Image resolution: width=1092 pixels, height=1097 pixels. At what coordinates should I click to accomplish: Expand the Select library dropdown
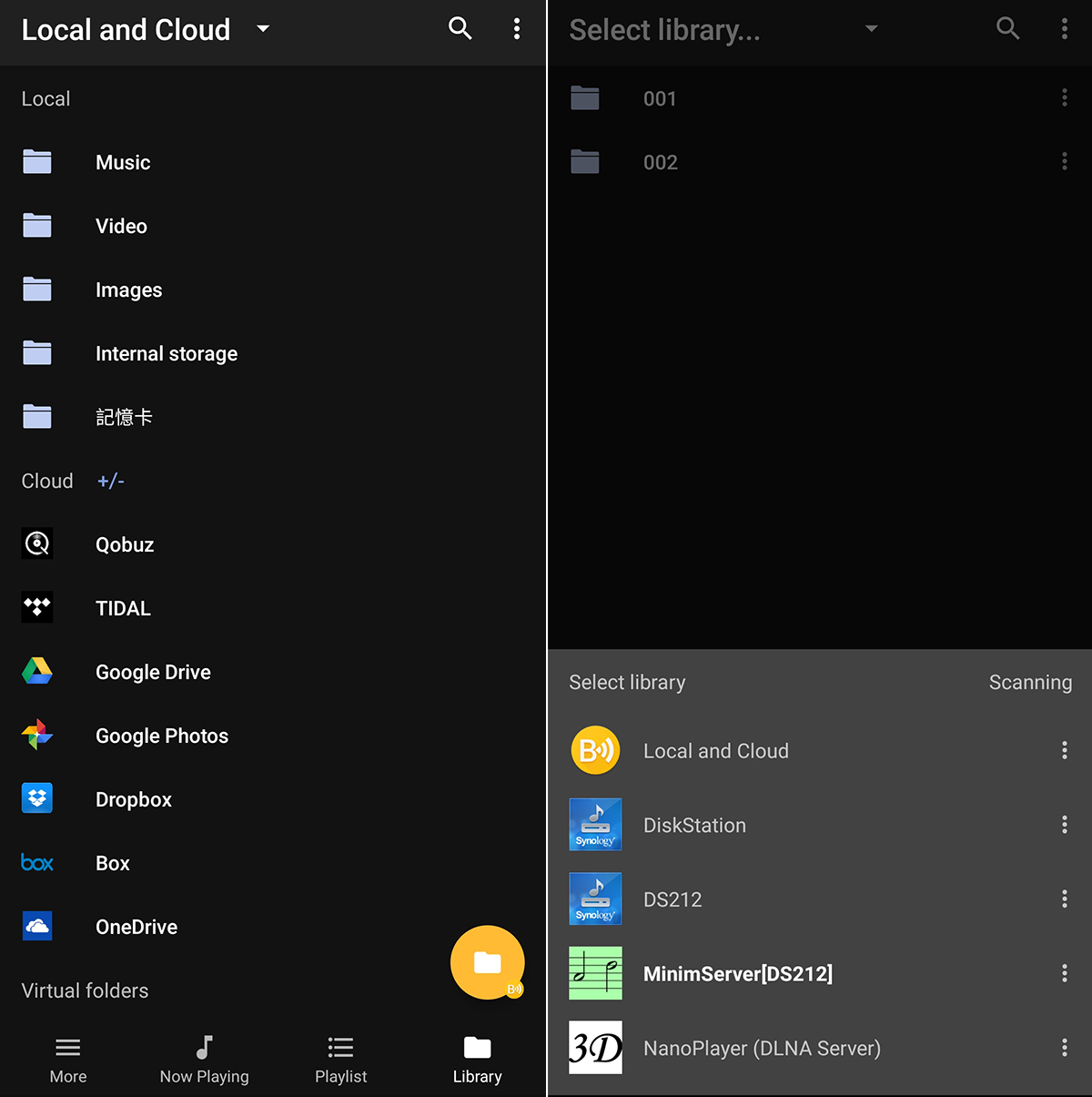[x=872, y=29]
